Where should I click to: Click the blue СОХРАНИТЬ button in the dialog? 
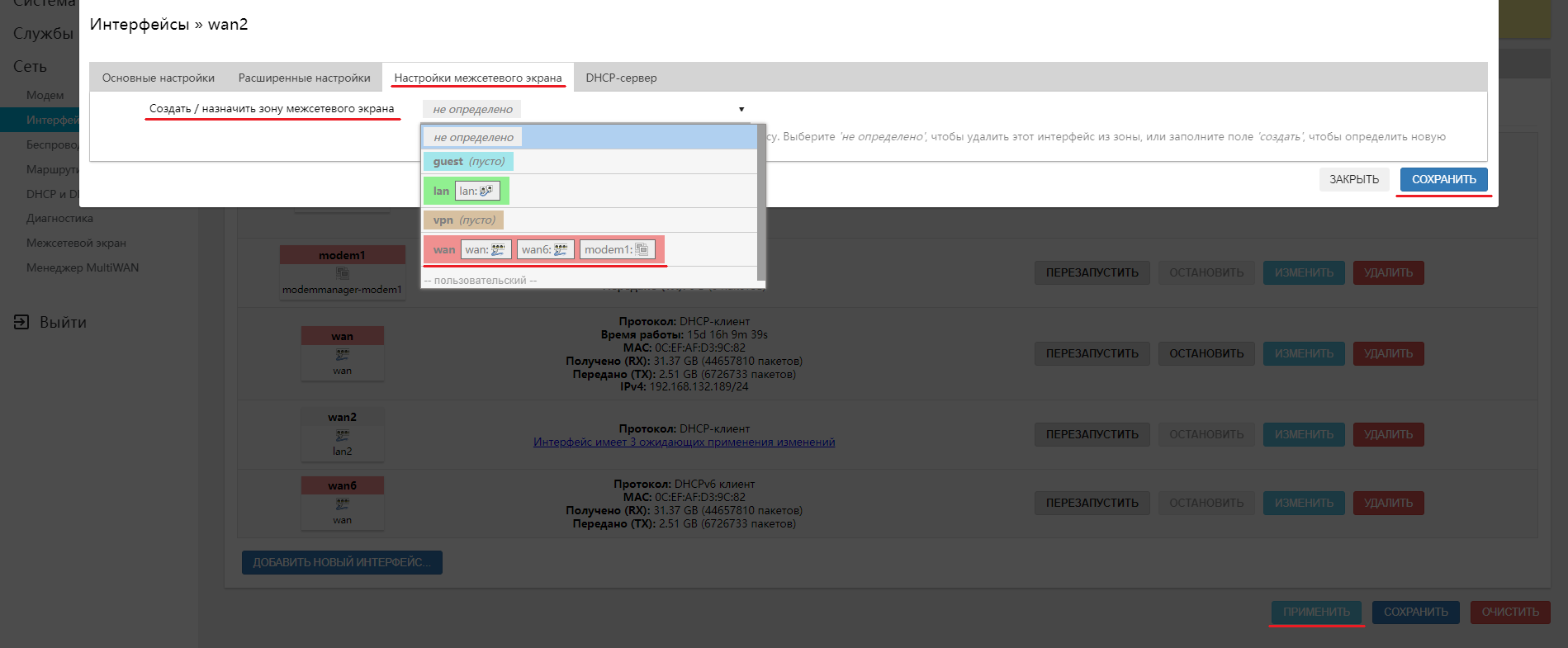point(1443,179)
